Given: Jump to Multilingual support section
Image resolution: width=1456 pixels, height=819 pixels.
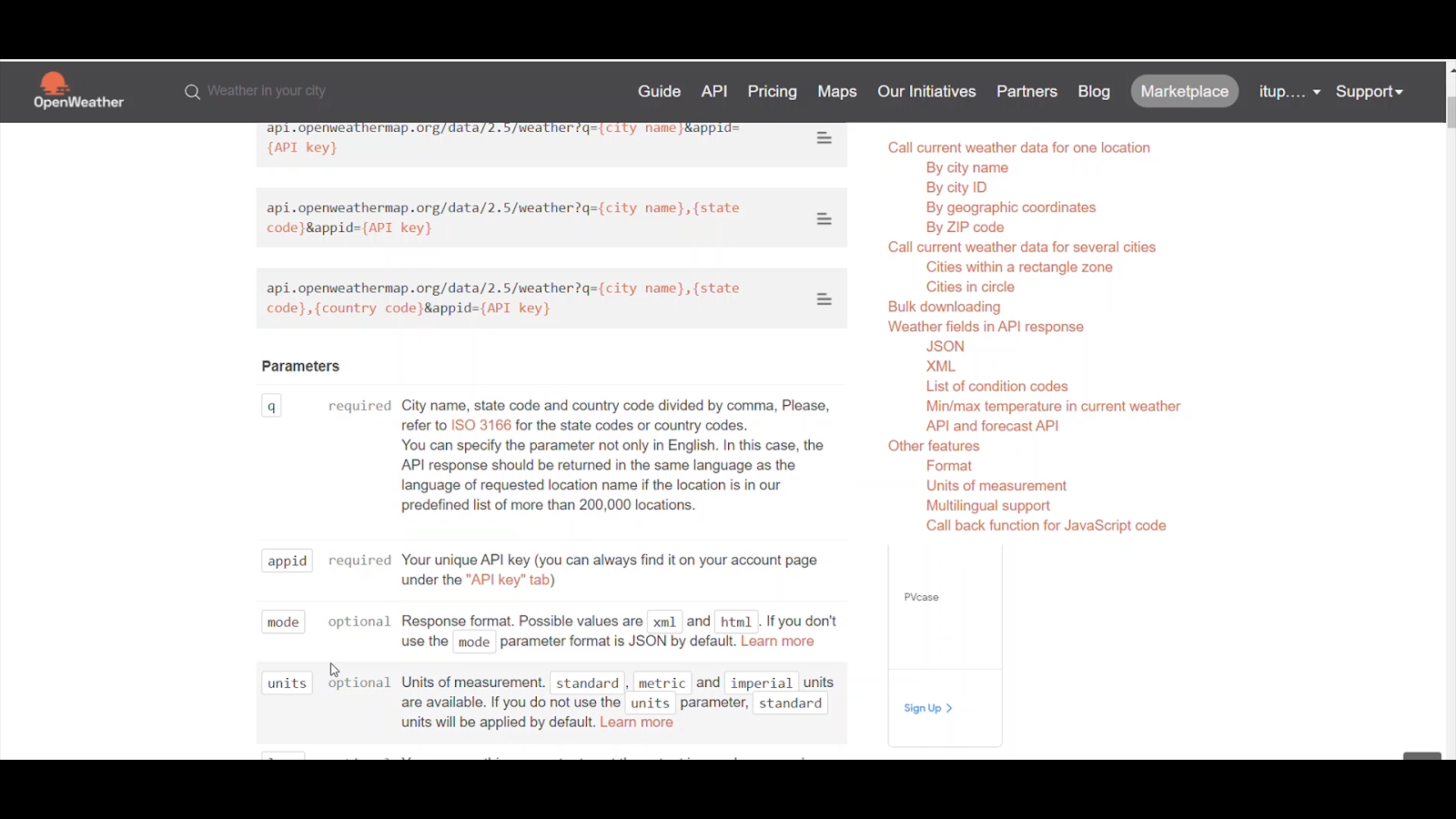Looking at the screenshot, I should 988,507.
